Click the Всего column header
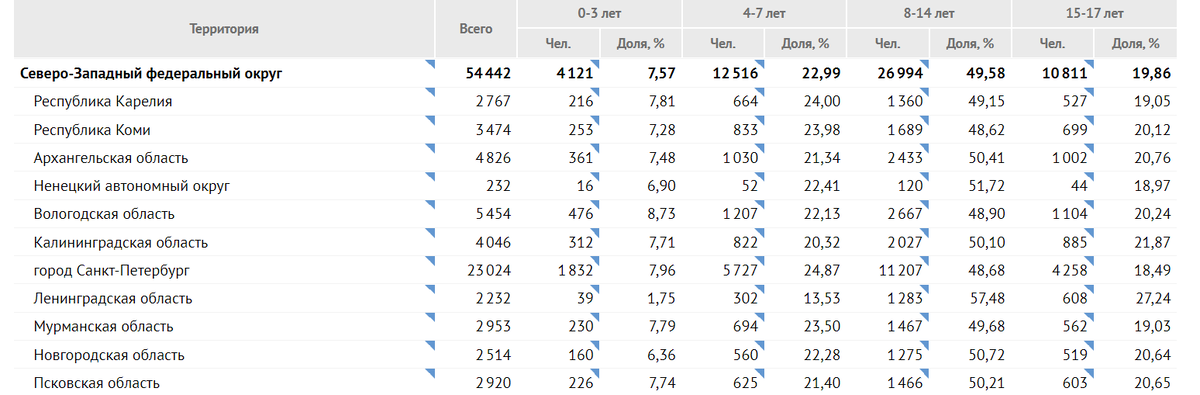Screen dimensions: 1200x395 point(476,29)
